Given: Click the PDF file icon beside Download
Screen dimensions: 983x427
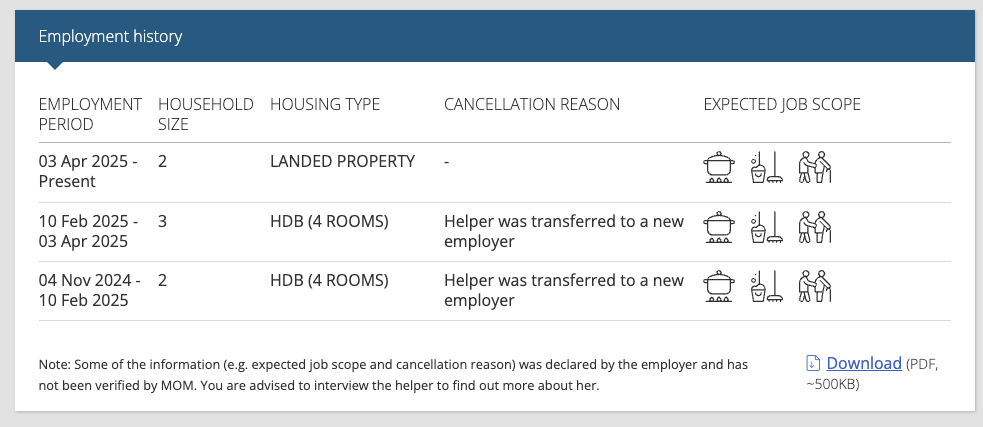Looking at the screenshot, I should 812,363.
